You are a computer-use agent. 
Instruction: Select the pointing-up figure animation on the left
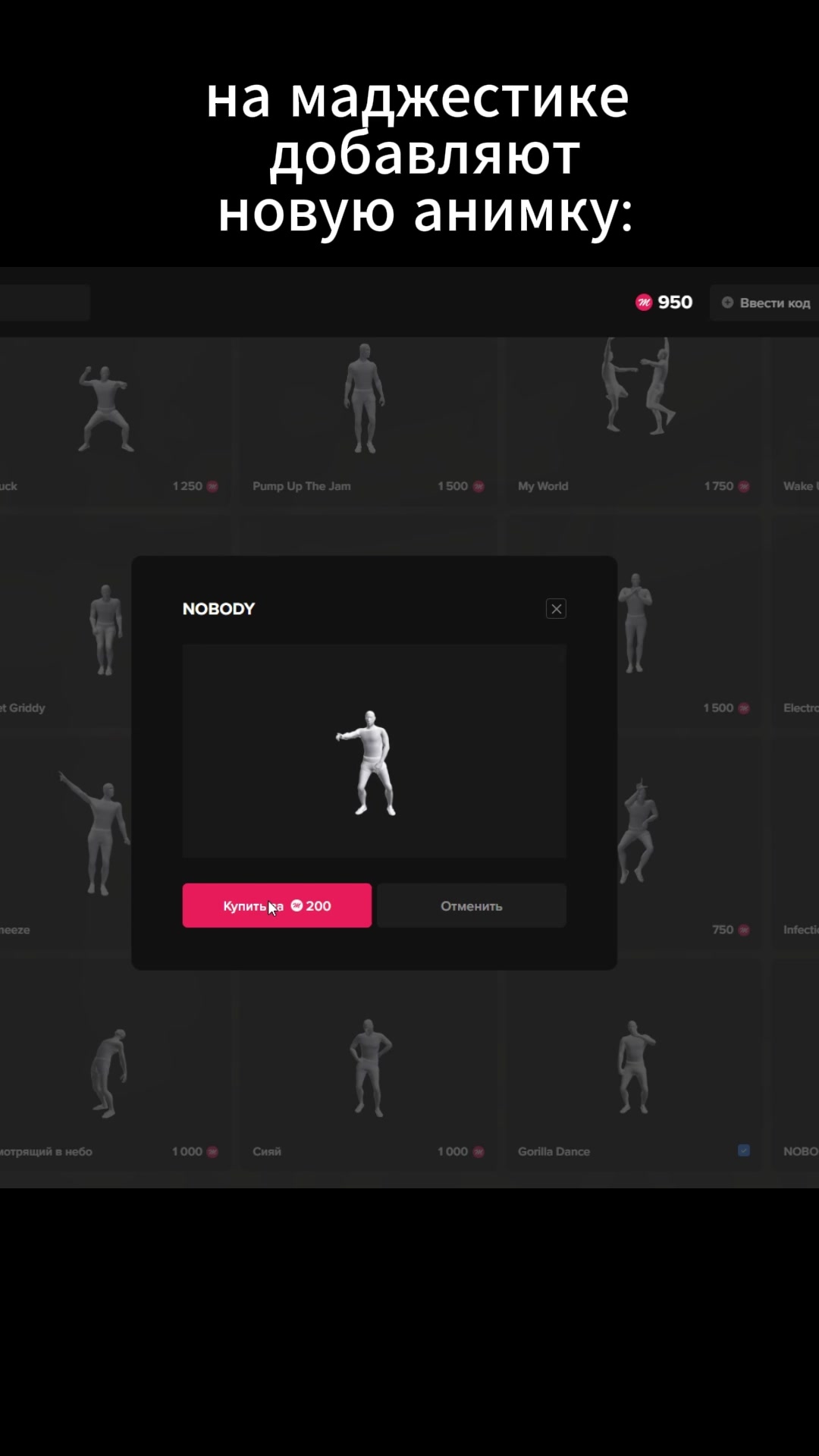[95, 833]
